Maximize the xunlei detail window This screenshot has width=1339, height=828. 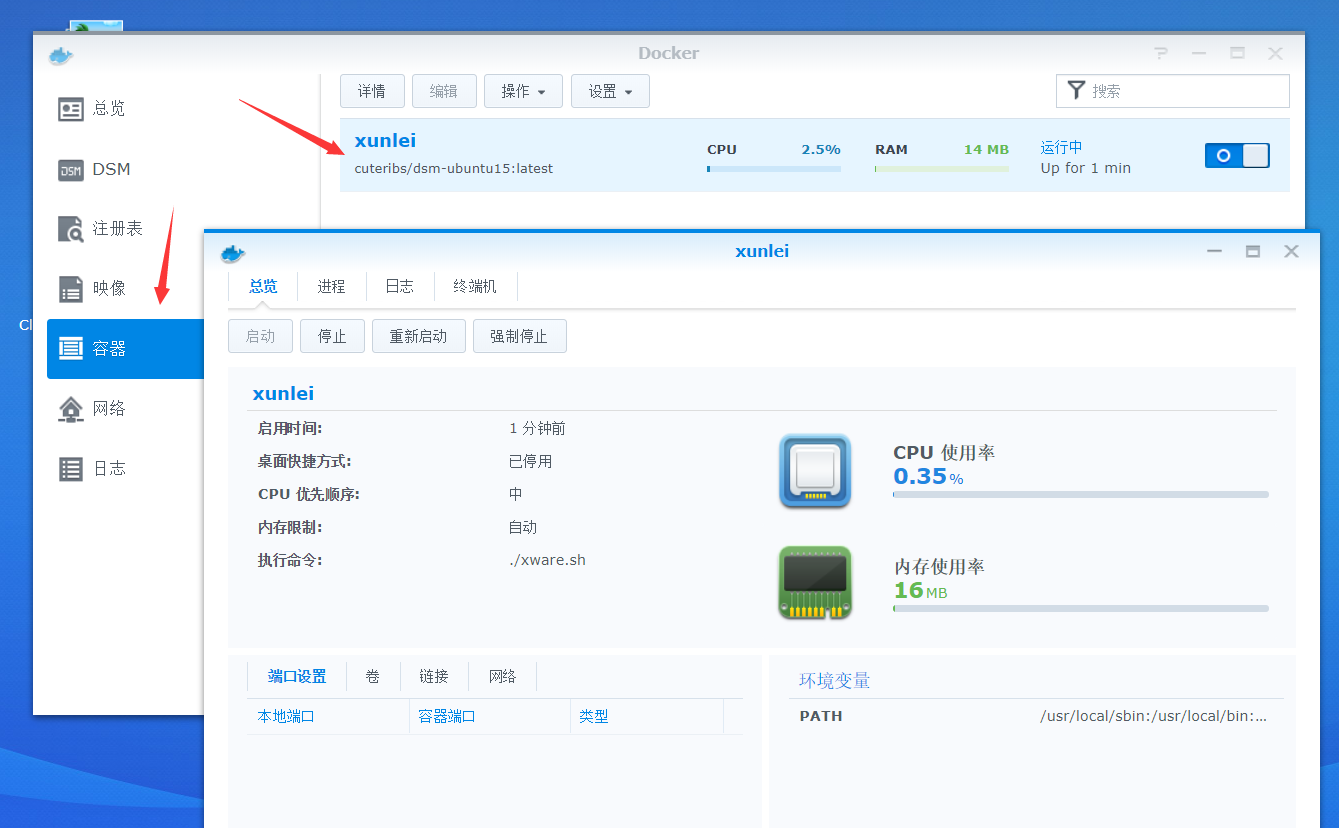click(x=1253, y=252)
